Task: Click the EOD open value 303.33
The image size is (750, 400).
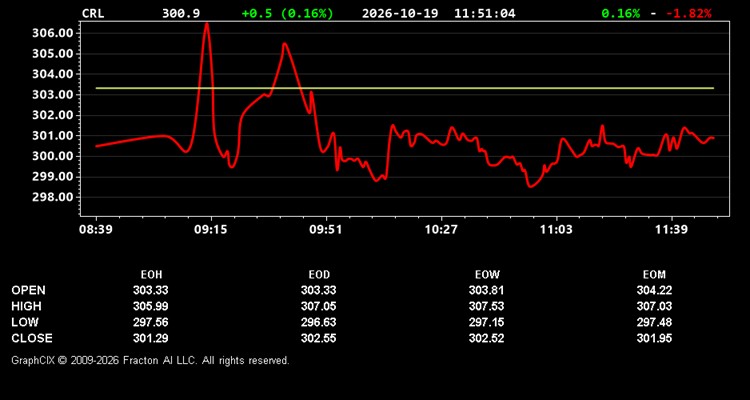Action: coord(319,290)
